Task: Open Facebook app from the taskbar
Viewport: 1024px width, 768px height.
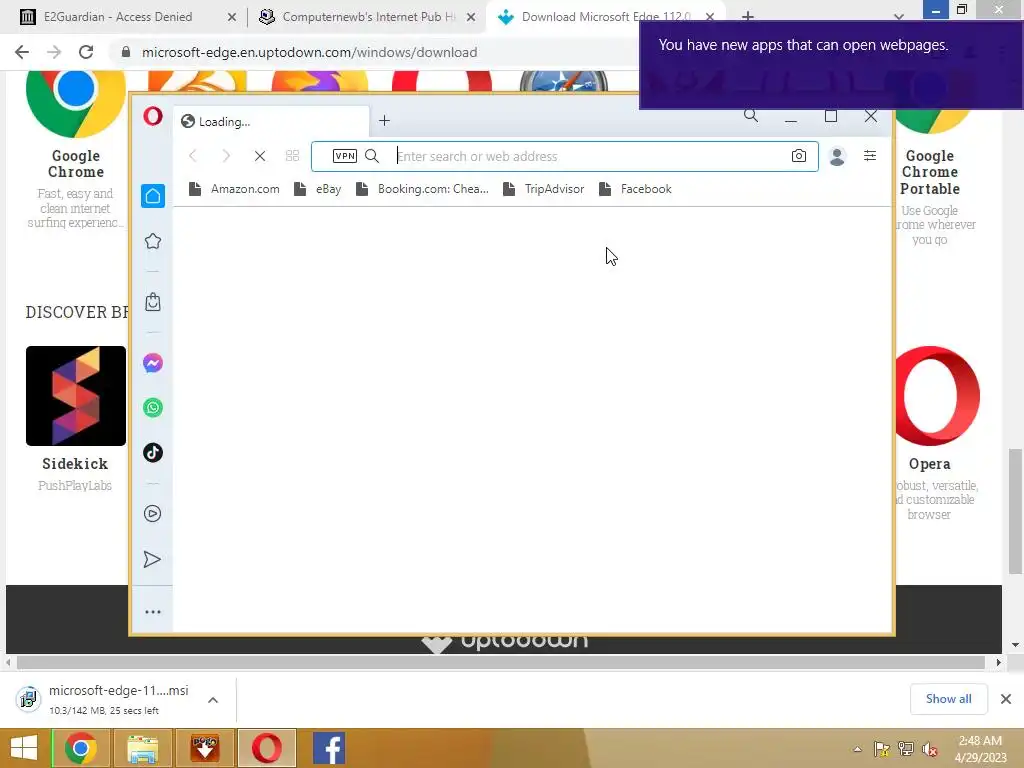Action: point(328,748)
